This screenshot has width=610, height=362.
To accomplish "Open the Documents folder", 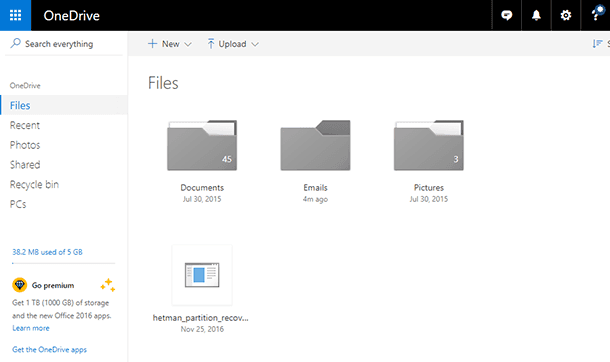I will pos(202,145).
